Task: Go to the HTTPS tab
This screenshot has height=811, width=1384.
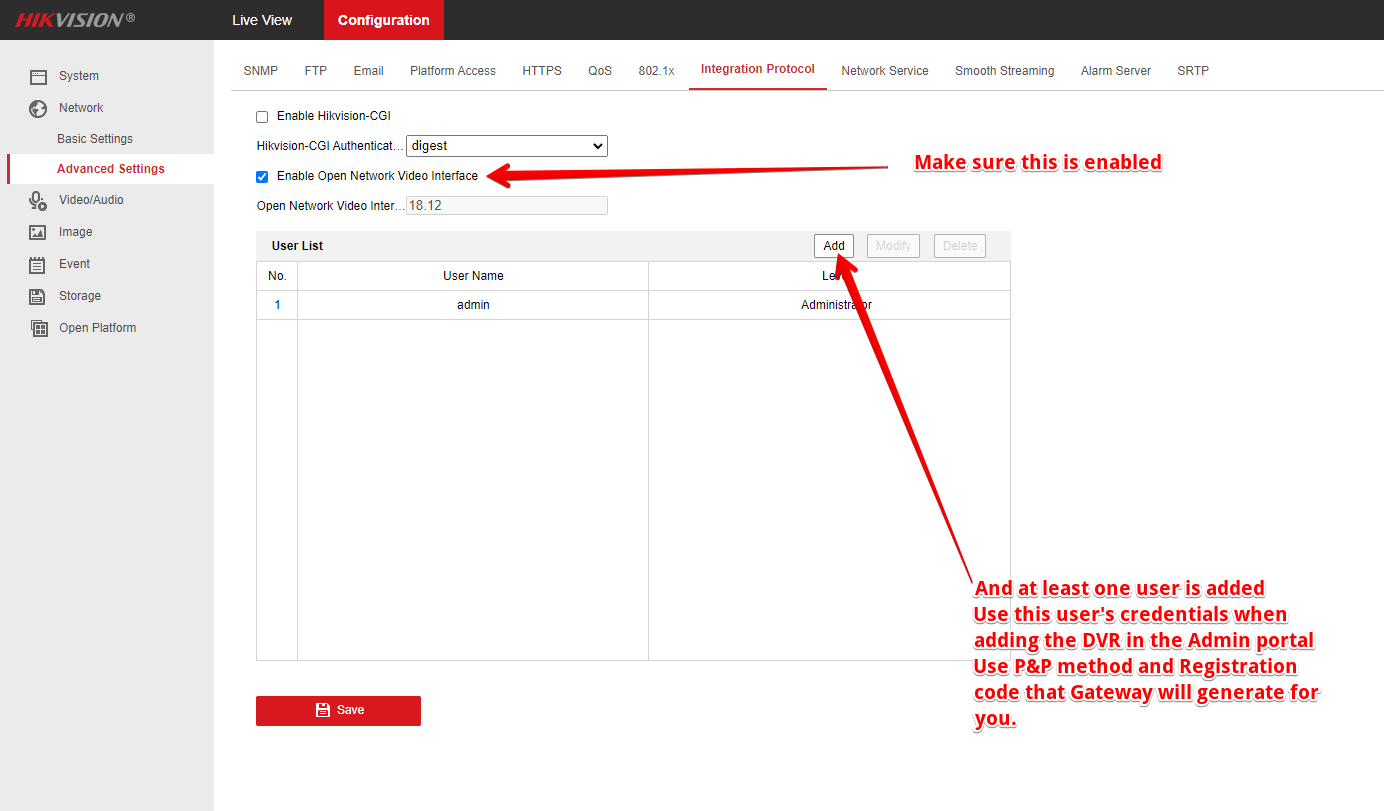Action: [542, 71]
